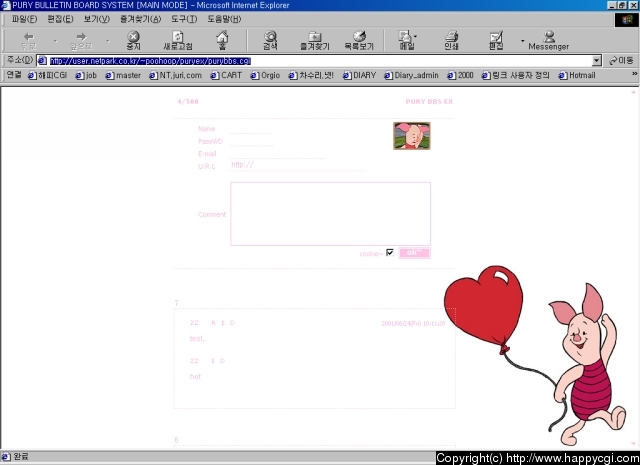The width and height of the screenshot is (640, 465).
Task: Open the 즐겨찾기(A) menu
Action: (140, 19)
